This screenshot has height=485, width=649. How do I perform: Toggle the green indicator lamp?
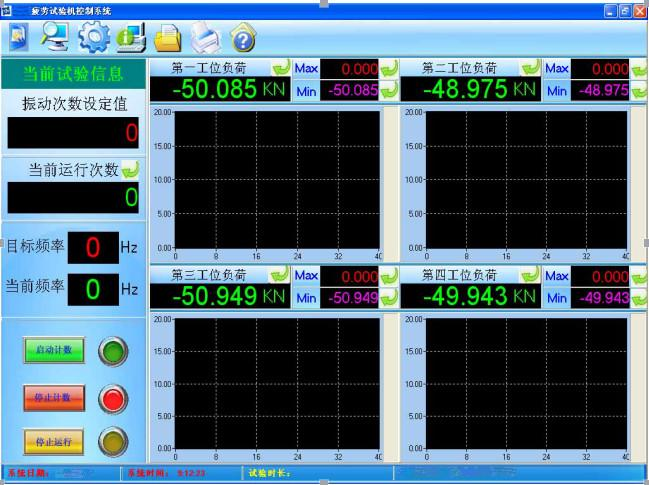coord(113,351)
